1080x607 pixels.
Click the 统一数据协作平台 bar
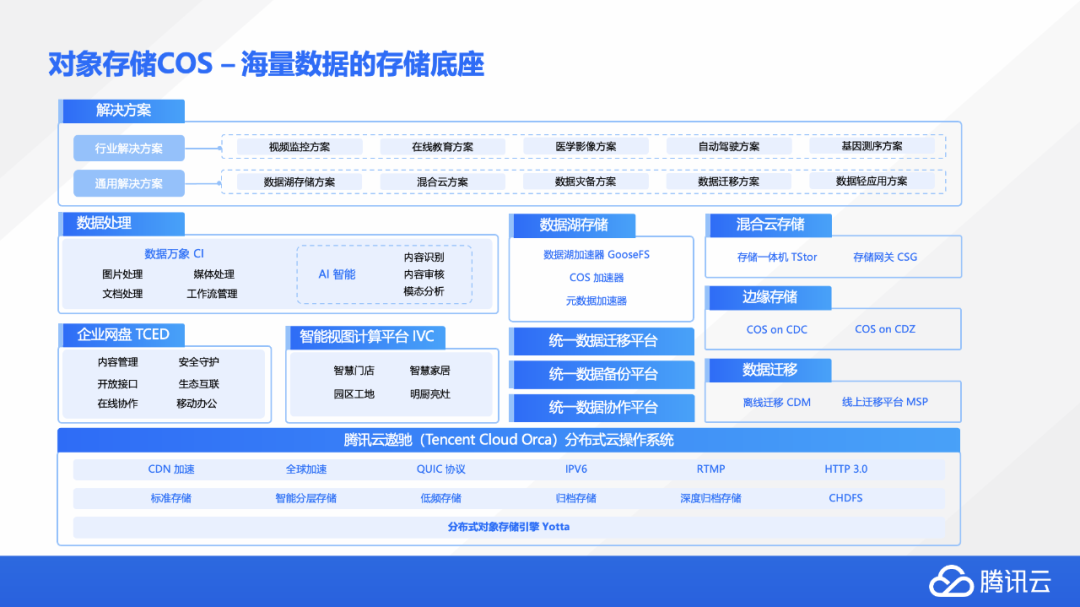[x=603, y=408]
